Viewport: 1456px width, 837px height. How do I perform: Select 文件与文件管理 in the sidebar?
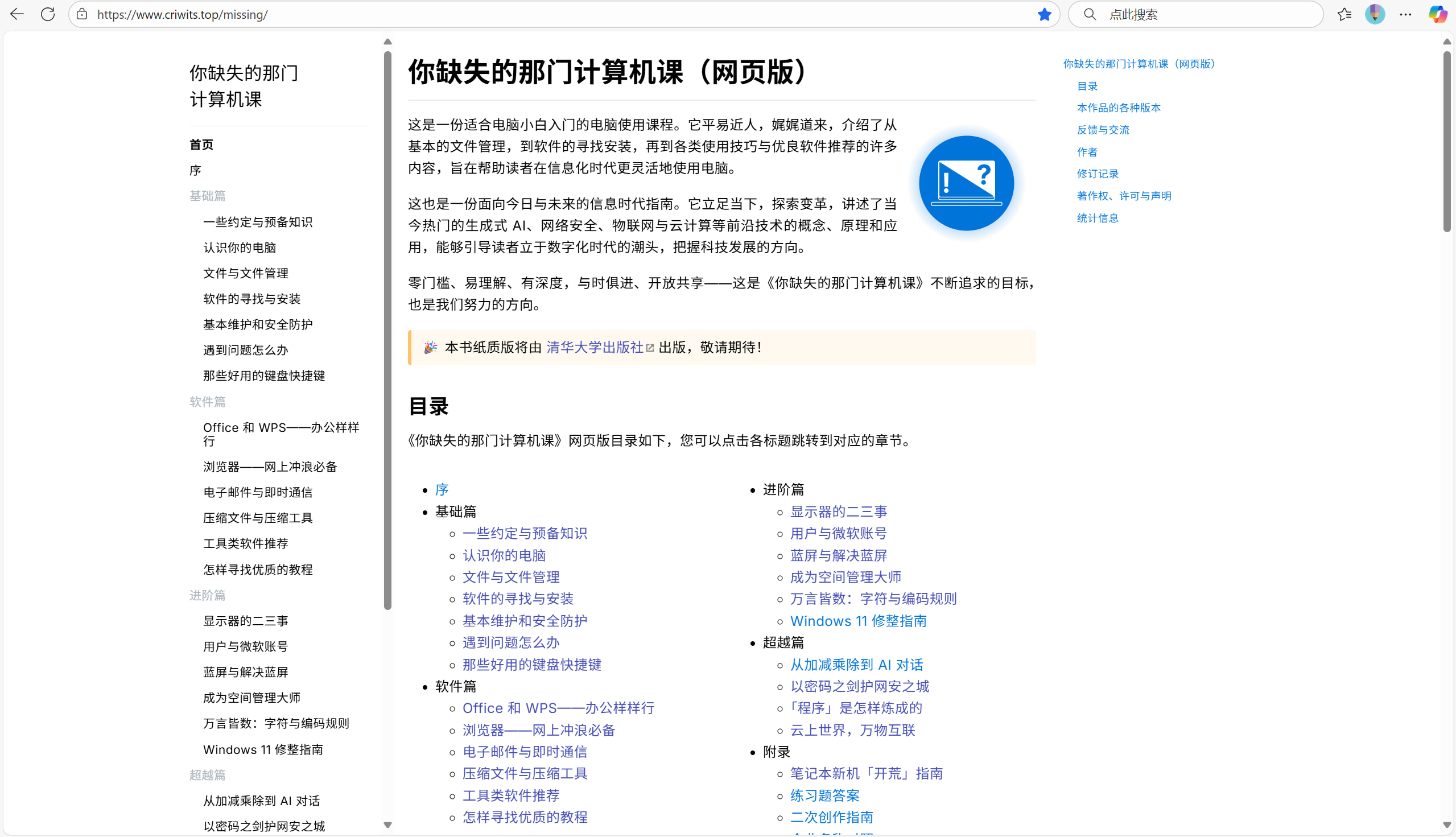pos(245,273)
